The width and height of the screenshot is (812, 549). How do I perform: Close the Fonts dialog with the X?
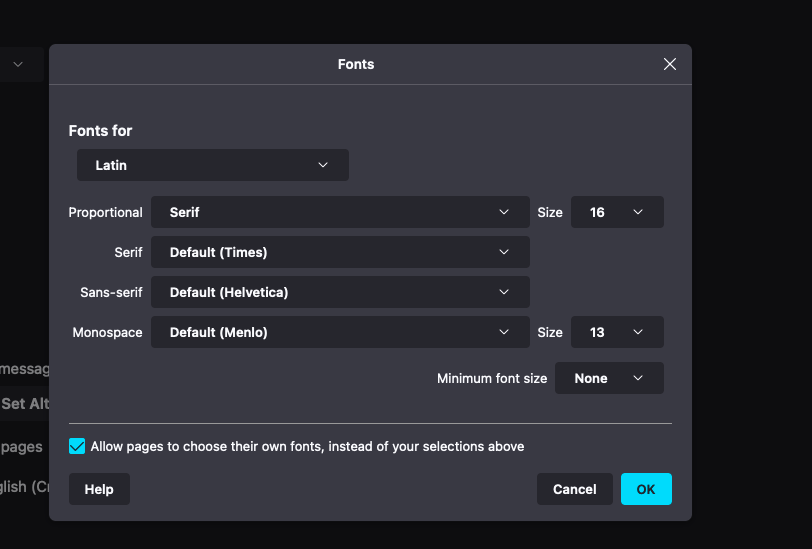click(x=670, y=64)
